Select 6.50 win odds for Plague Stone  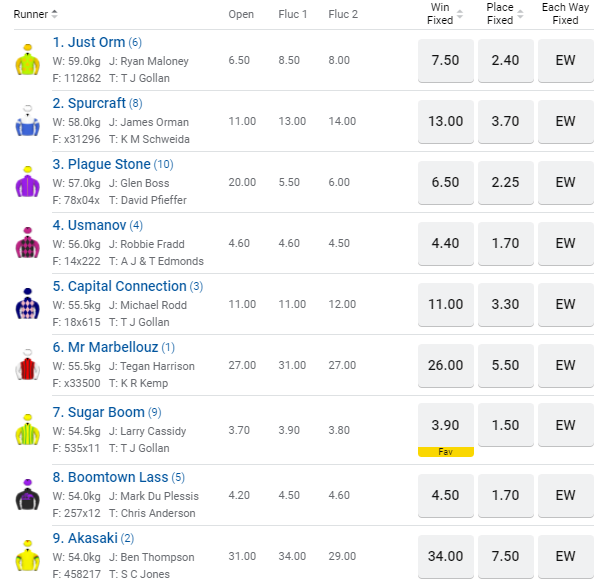(445, 182)
